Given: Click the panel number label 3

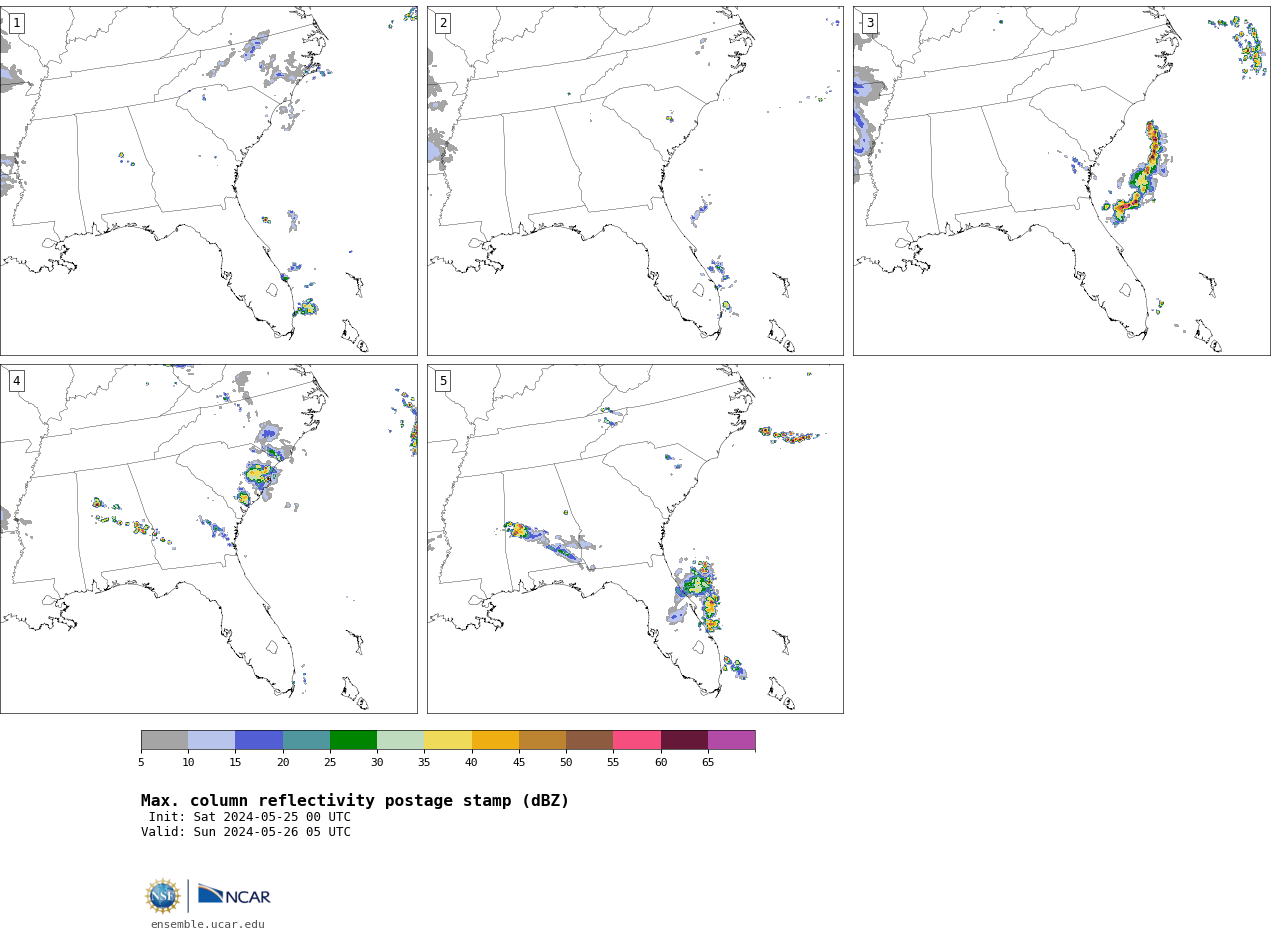Looking at the screenshot, I should pyautogui.click(x=870, y=23).
